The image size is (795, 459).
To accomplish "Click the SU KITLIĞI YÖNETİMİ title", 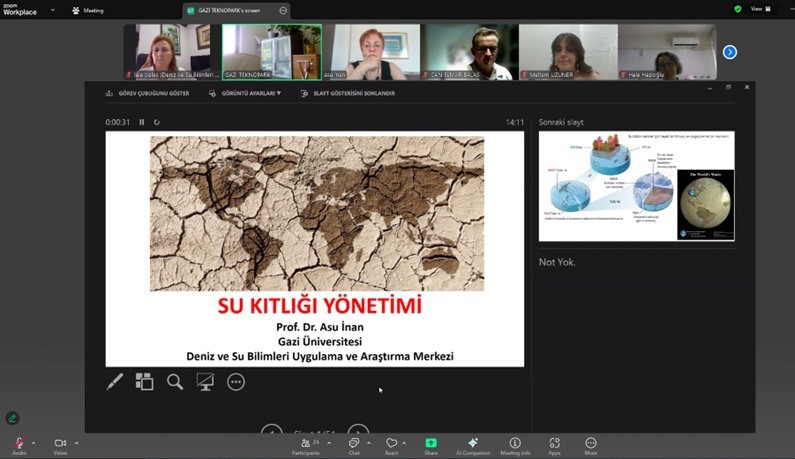I will click(319, 306).
